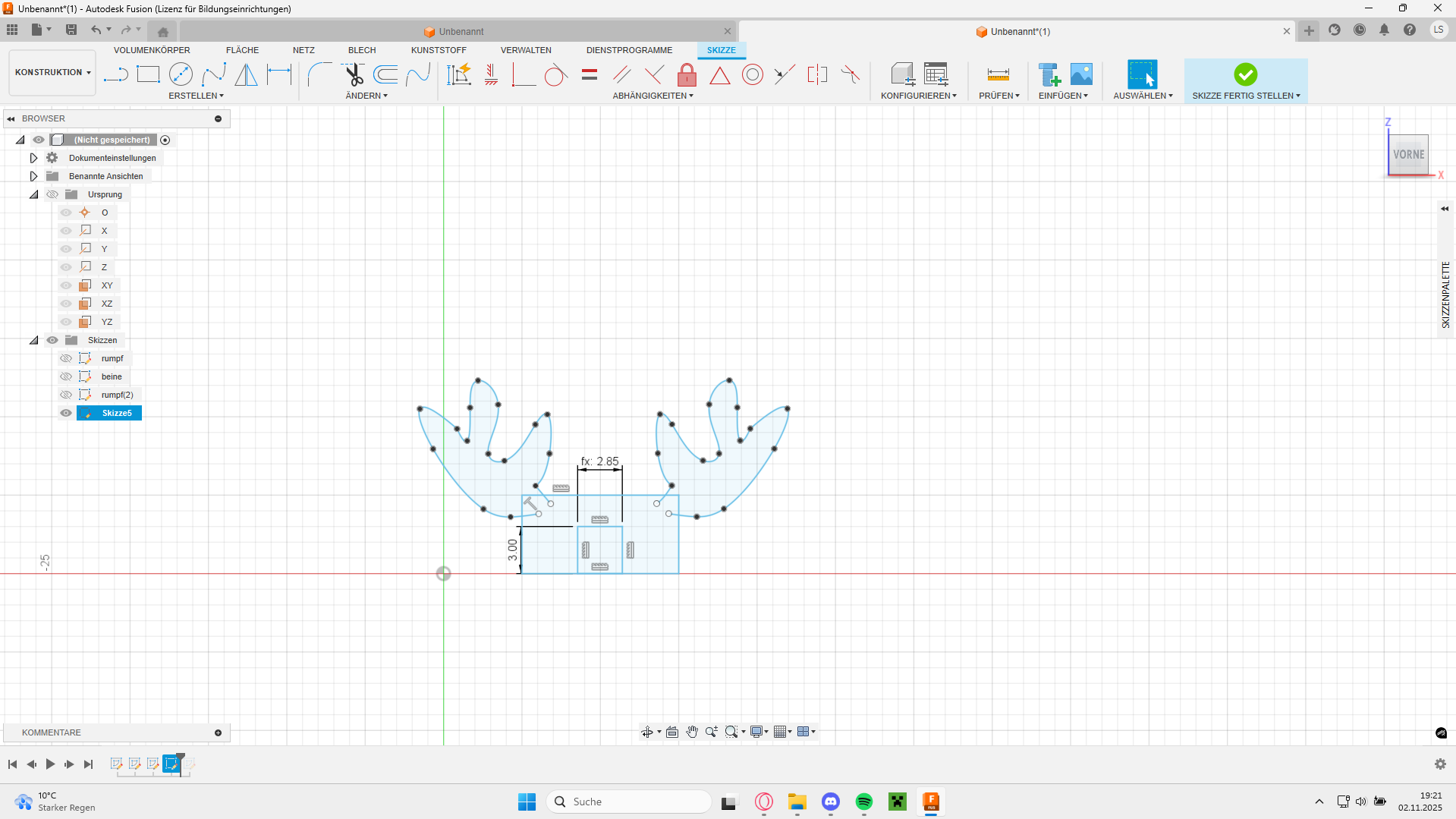This screenshot has width=1456, height=819.
Task: Open the KONSTRUKTION workspace dropdown
Action: click(52, 73)
